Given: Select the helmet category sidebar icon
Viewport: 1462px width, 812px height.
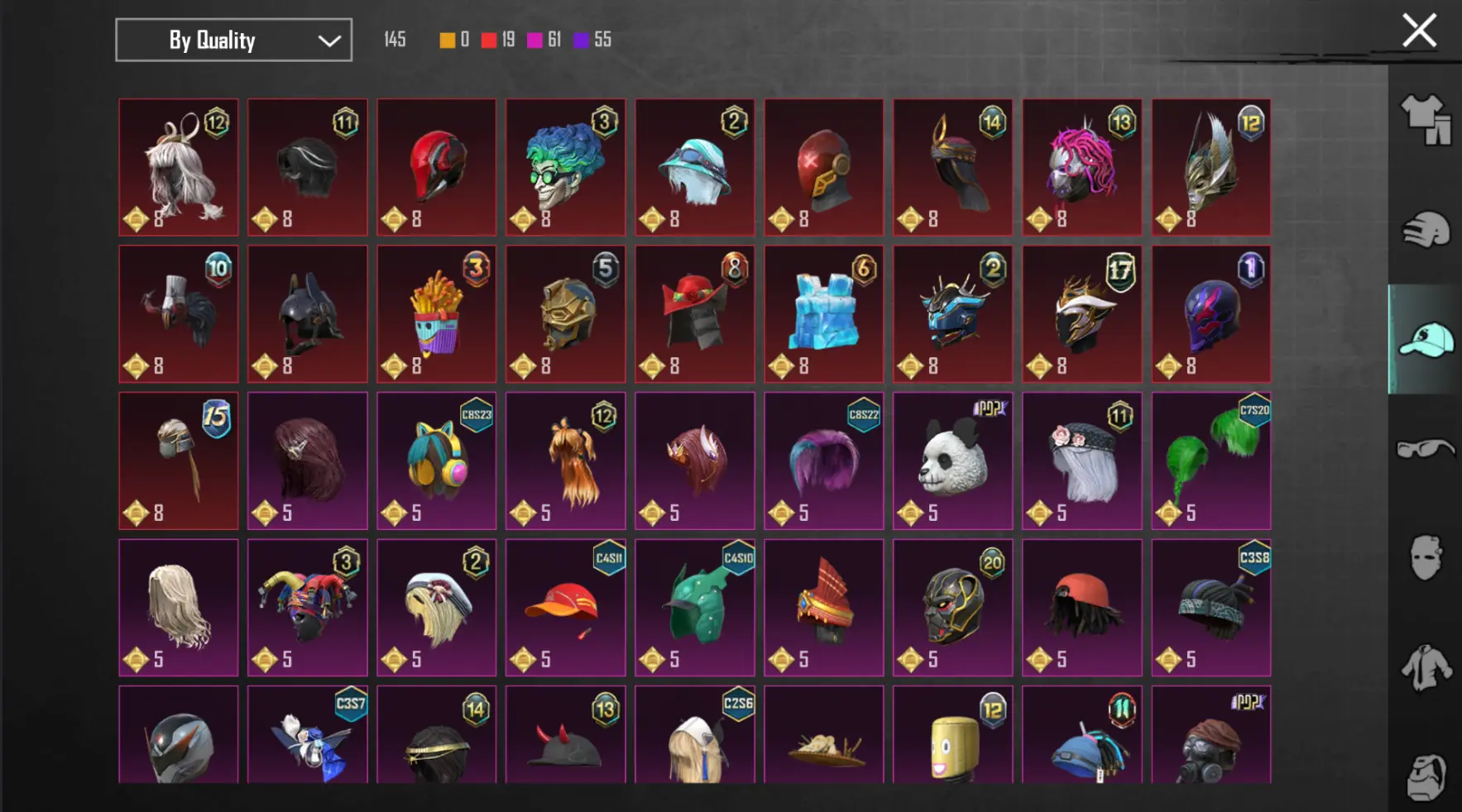Looking at the screenshot, I should [x=1426, y=230].
